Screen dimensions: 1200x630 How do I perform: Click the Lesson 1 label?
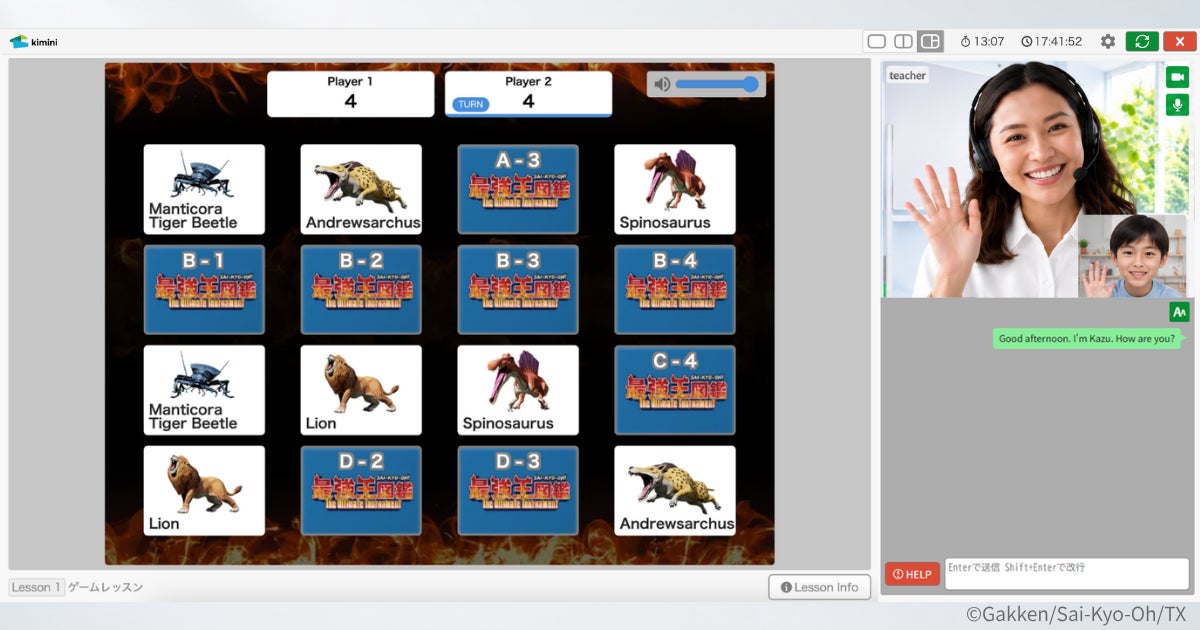click(x=37, y=587)
